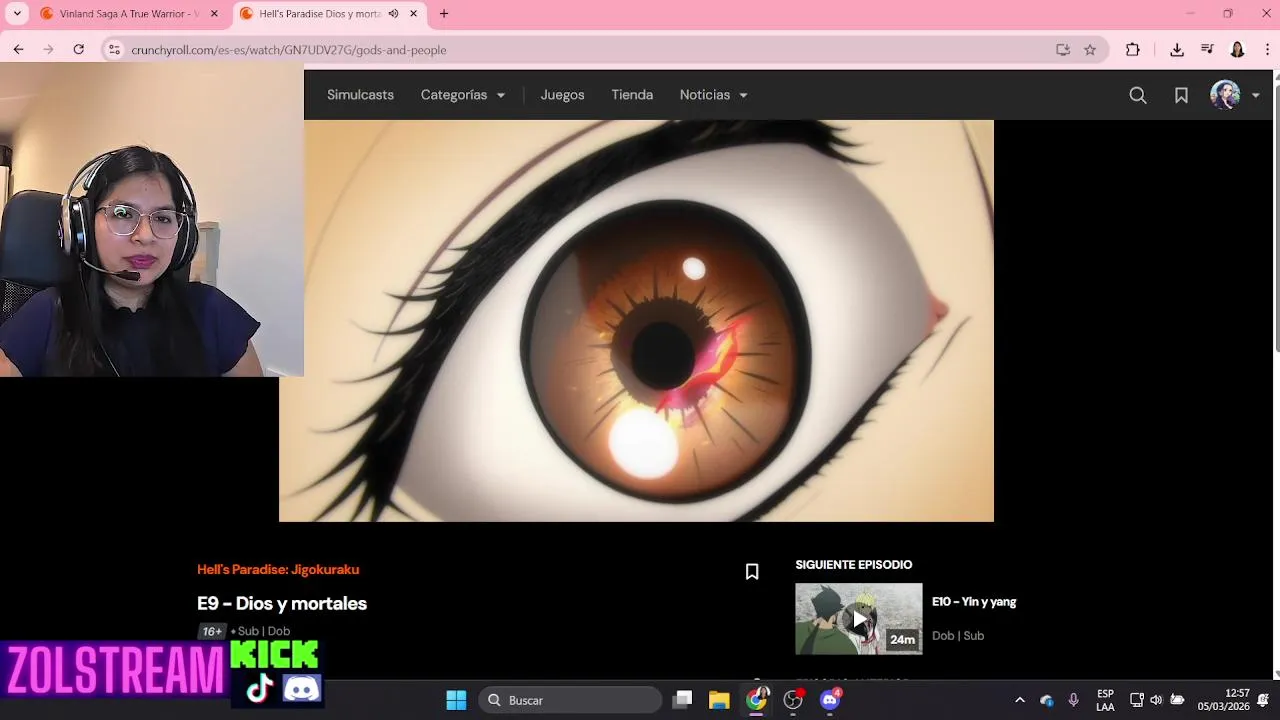Image resolution: width=1280 pixels, height=720 pixels.
Task: Open the E10 – Yin y yang title link
Action: [974, 602]
